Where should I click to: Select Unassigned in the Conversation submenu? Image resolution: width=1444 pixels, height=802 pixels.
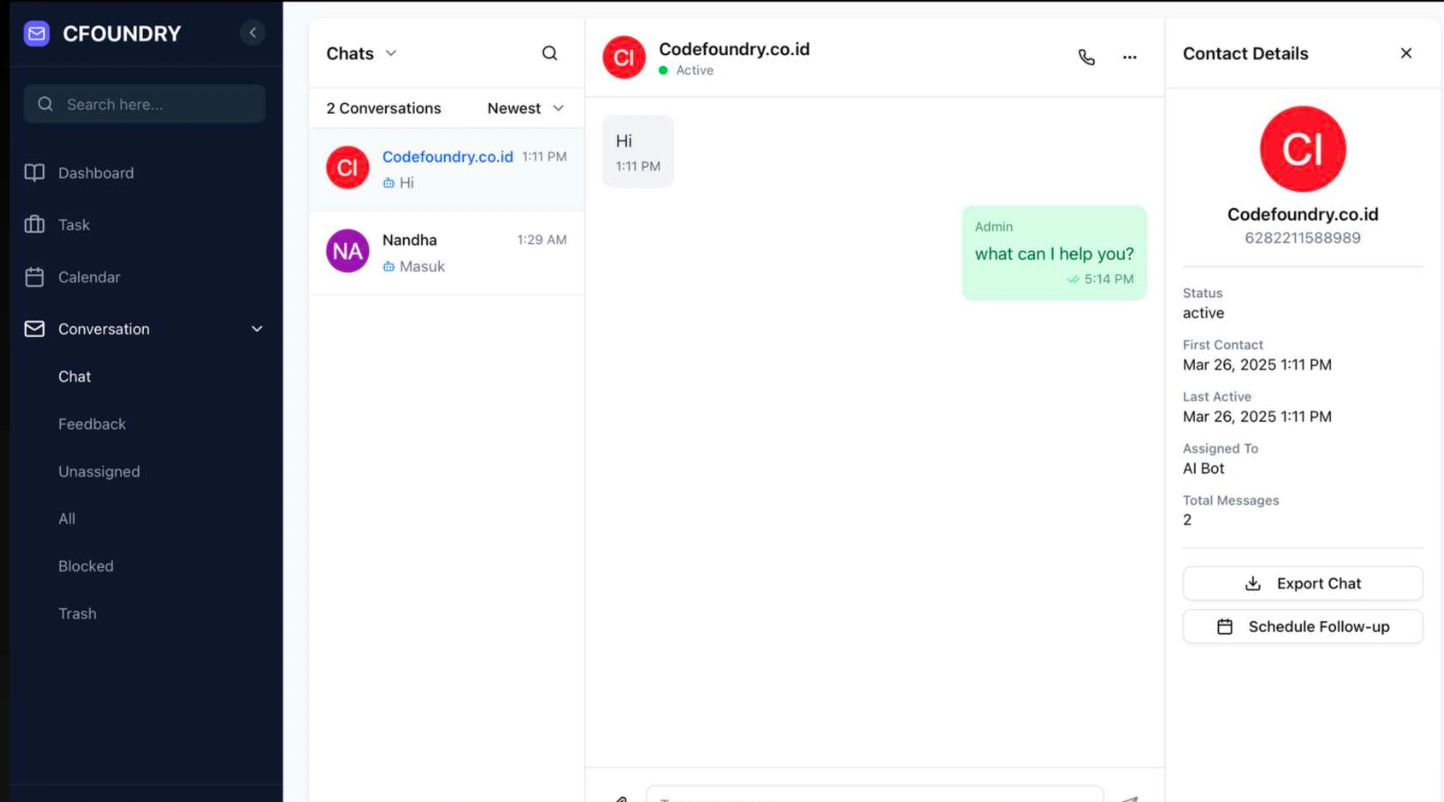[99, 471]
